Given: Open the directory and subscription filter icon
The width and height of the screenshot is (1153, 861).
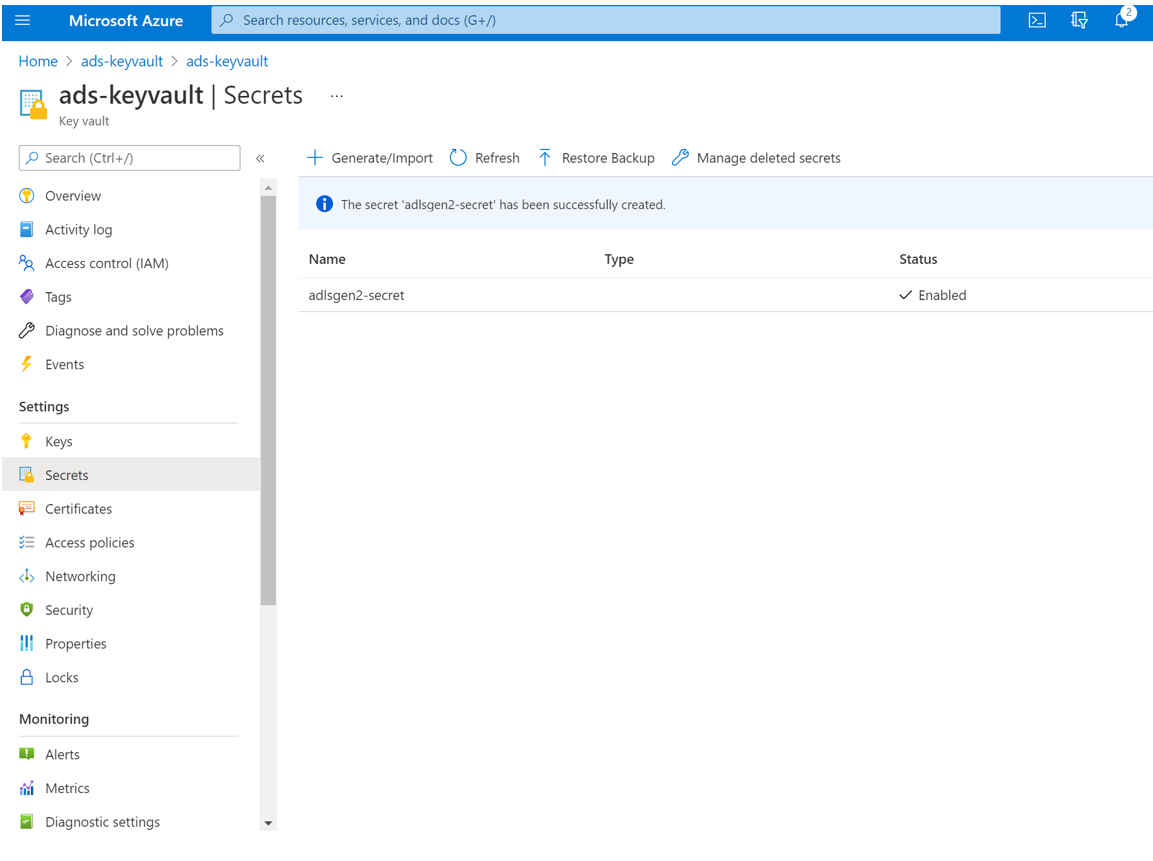Looking at the screenshot, I should point(1079,20).
